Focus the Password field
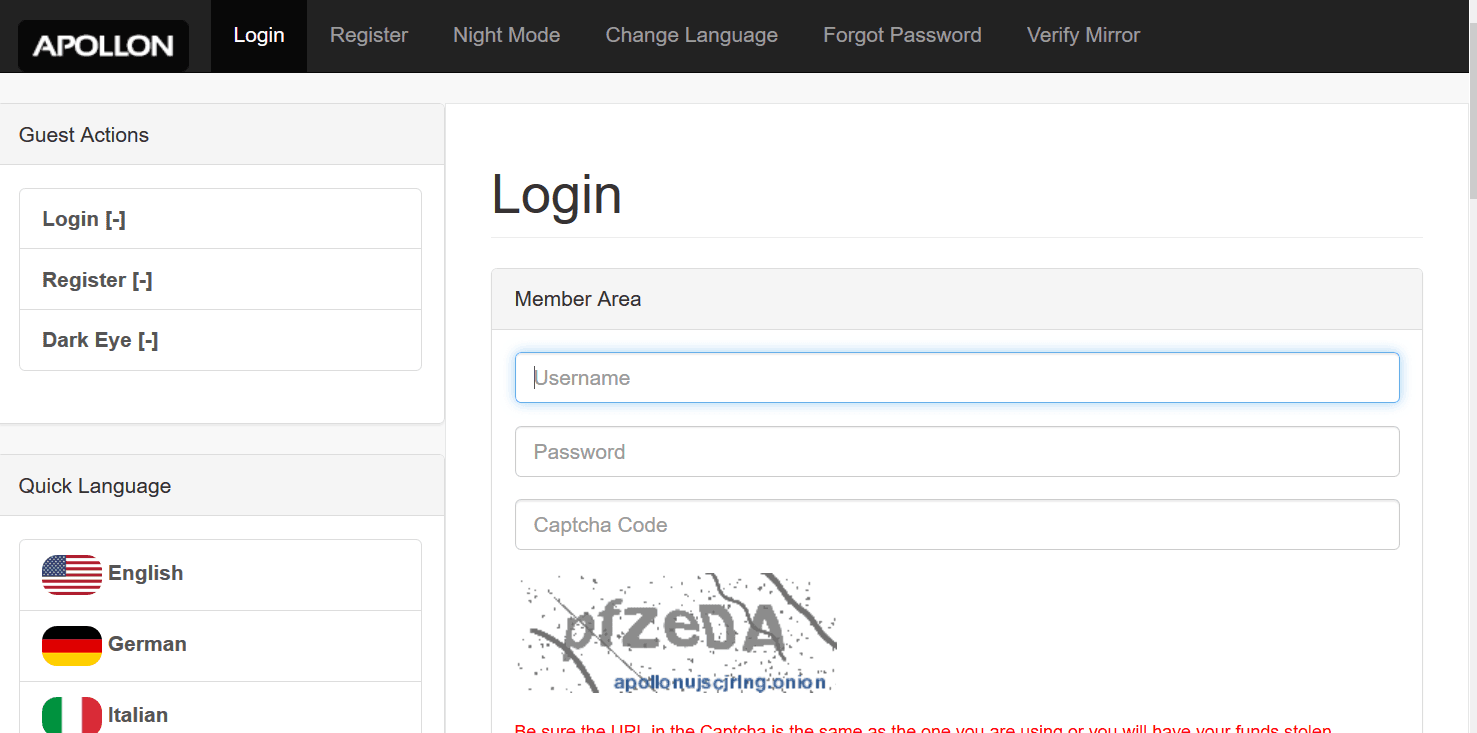Viewport: 1477px width, 733px height. tap(957, 452)
